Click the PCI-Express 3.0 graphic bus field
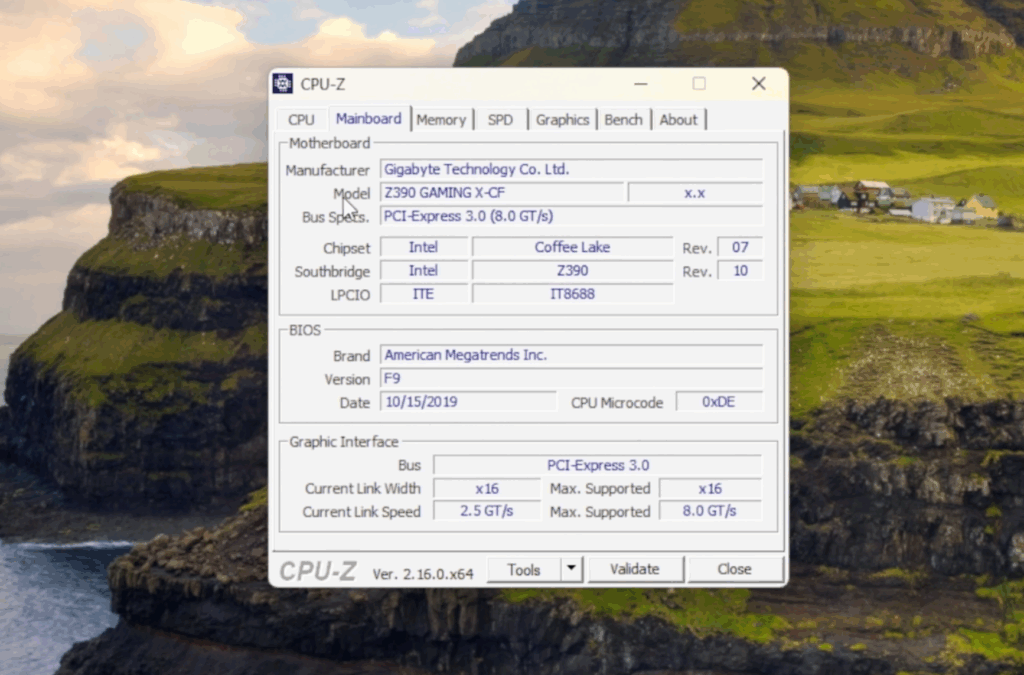 pyautogui.click(x=598, y=465)
